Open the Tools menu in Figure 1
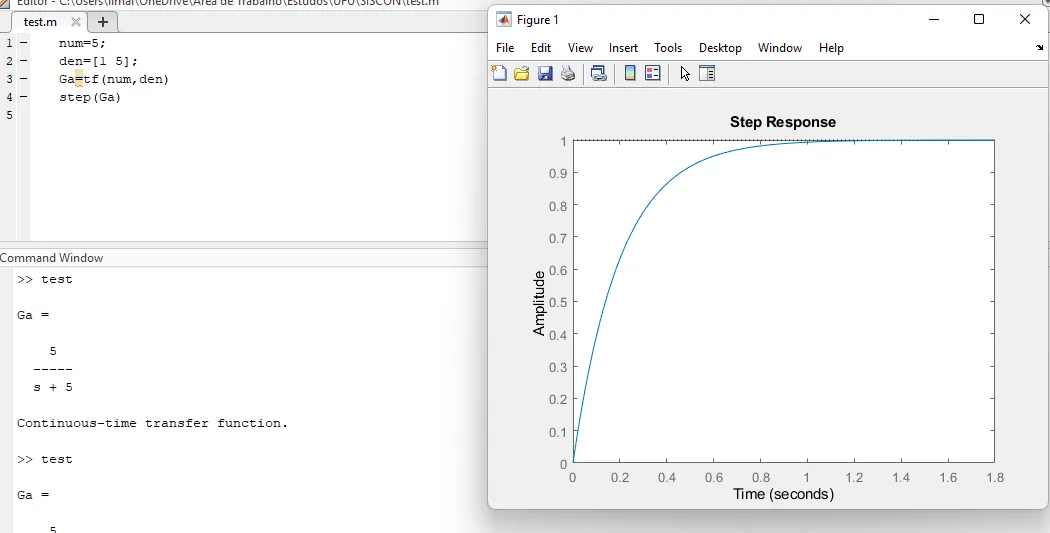The width and height of the screenshot is (1050, 533). (668, 48)
